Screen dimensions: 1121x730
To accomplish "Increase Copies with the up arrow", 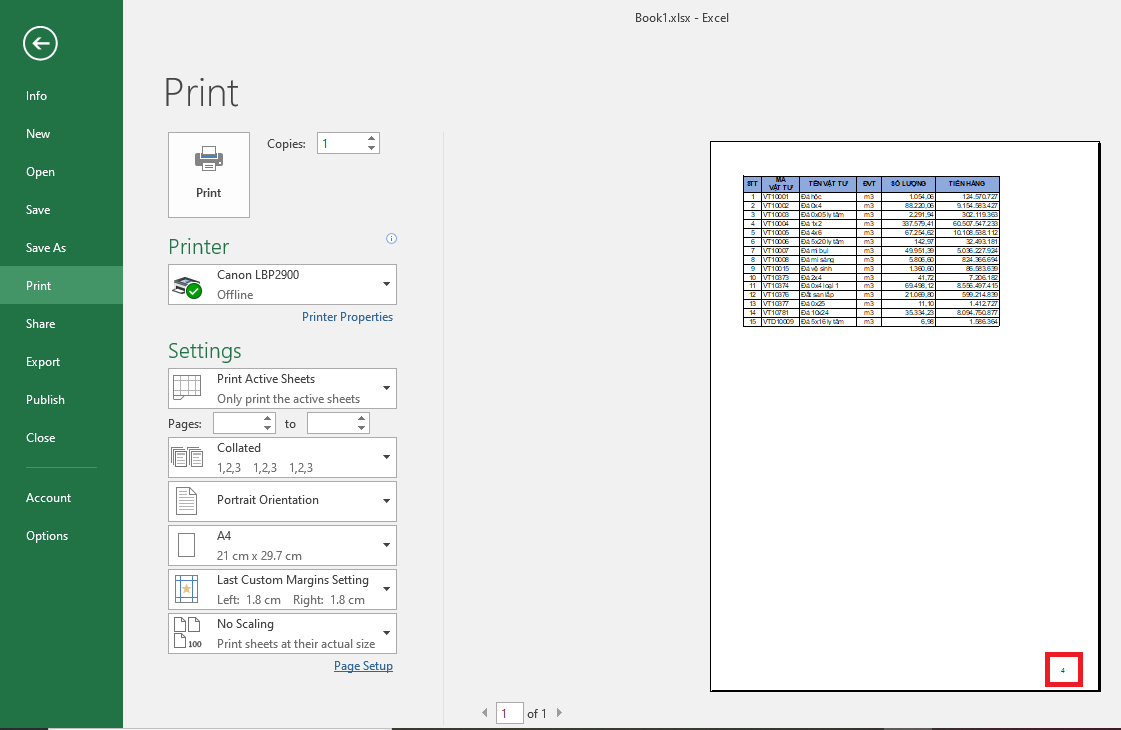I will (371, 139).
